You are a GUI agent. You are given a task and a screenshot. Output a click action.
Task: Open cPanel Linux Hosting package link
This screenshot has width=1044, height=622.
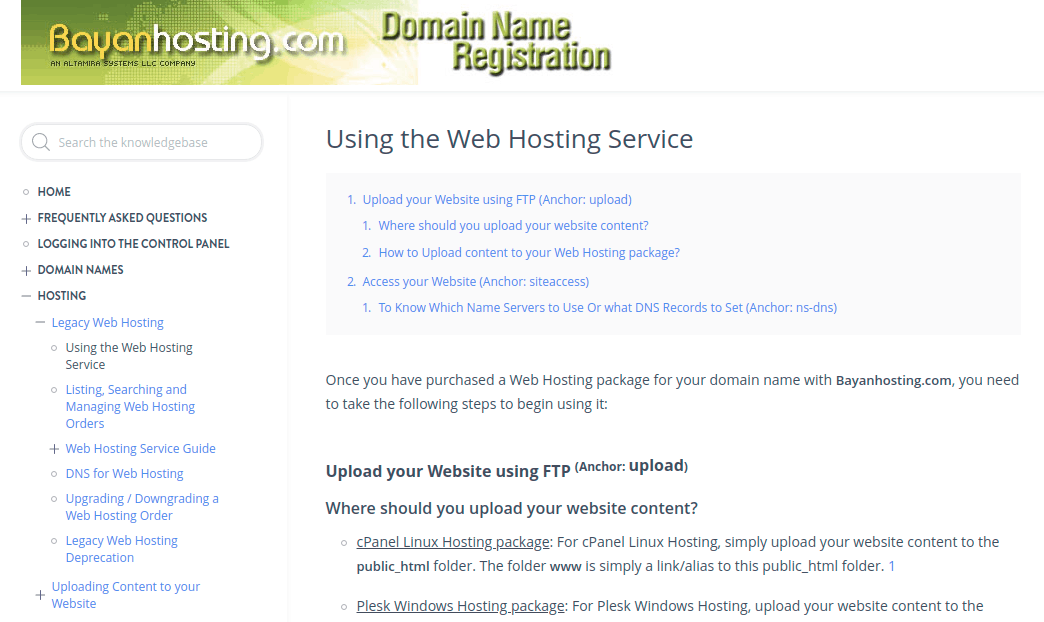tap(453, 542)
